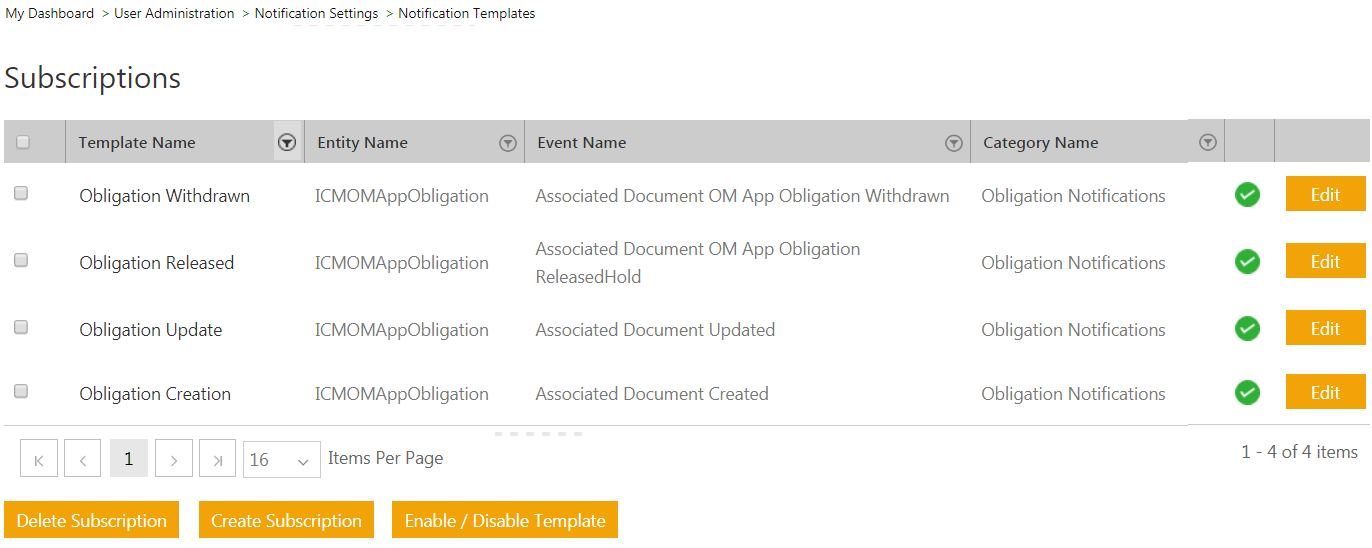Viewport: 1372px width, 548px height.
Task: Toggle the select-all checkbox in header
Action: pyautogui.click(x=23, y=143)
